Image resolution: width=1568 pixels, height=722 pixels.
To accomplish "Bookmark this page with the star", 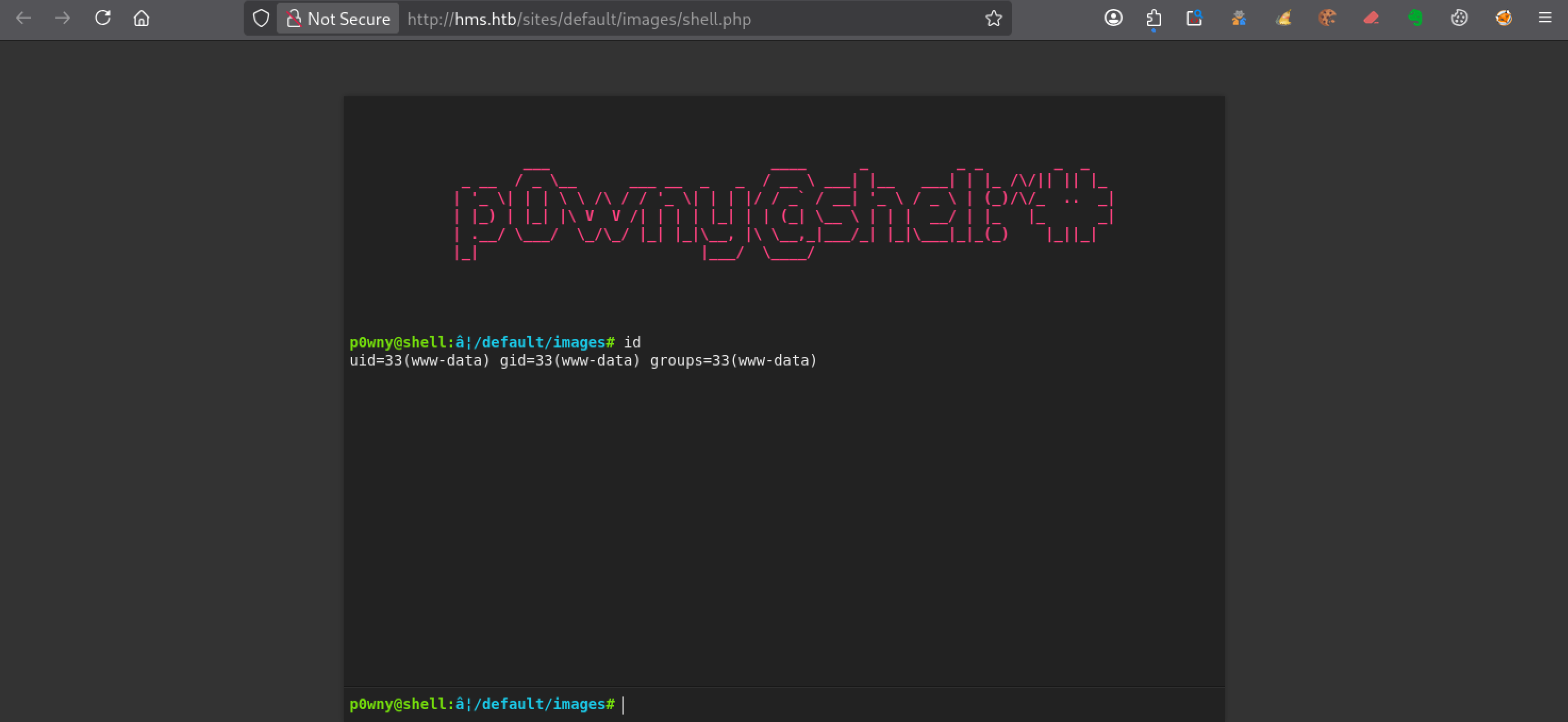I will tap(993, 19).
